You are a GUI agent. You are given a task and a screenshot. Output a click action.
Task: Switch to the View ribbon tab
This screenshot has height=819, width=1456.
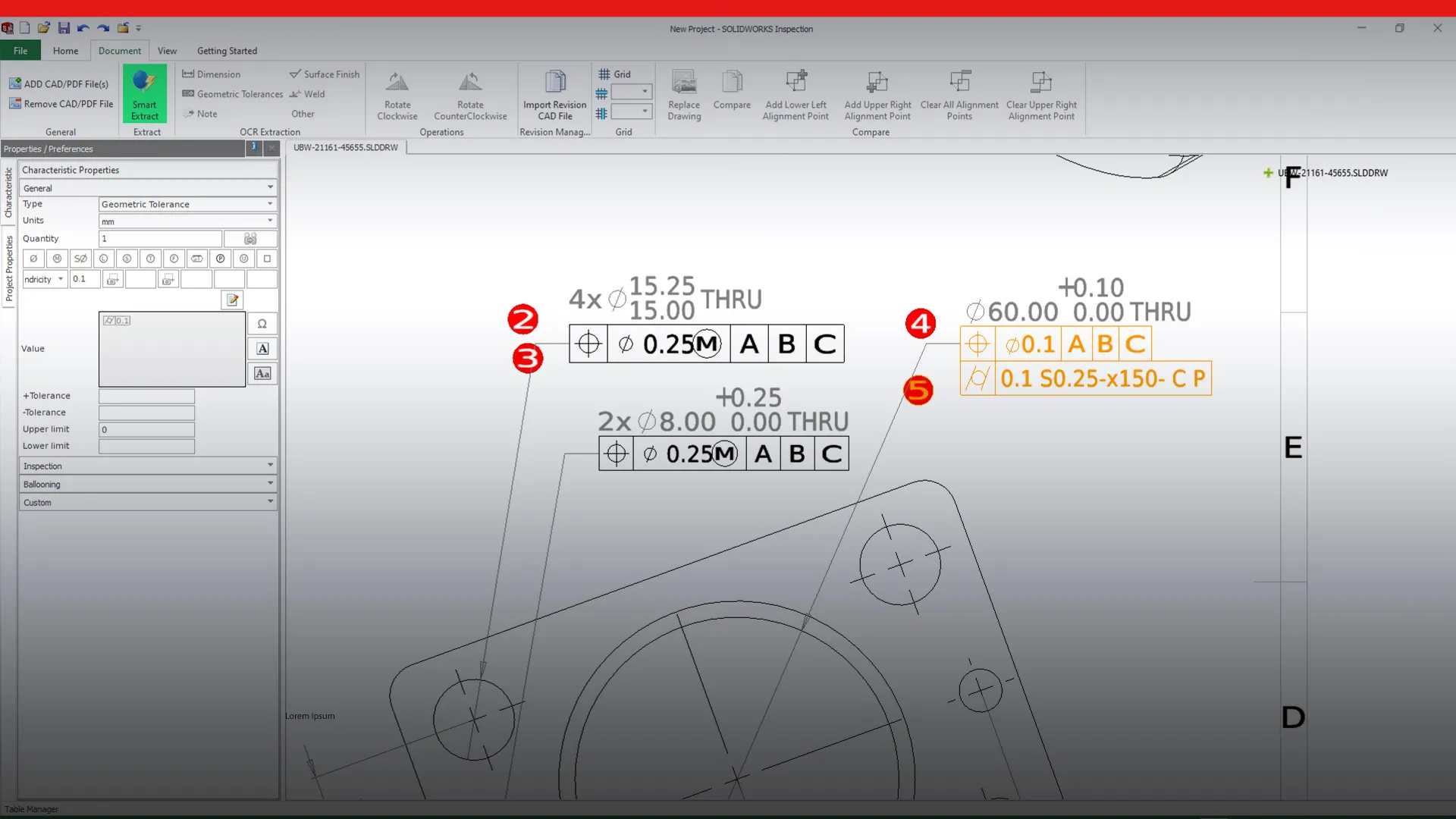pyautogui.click(x=167, y=50)
